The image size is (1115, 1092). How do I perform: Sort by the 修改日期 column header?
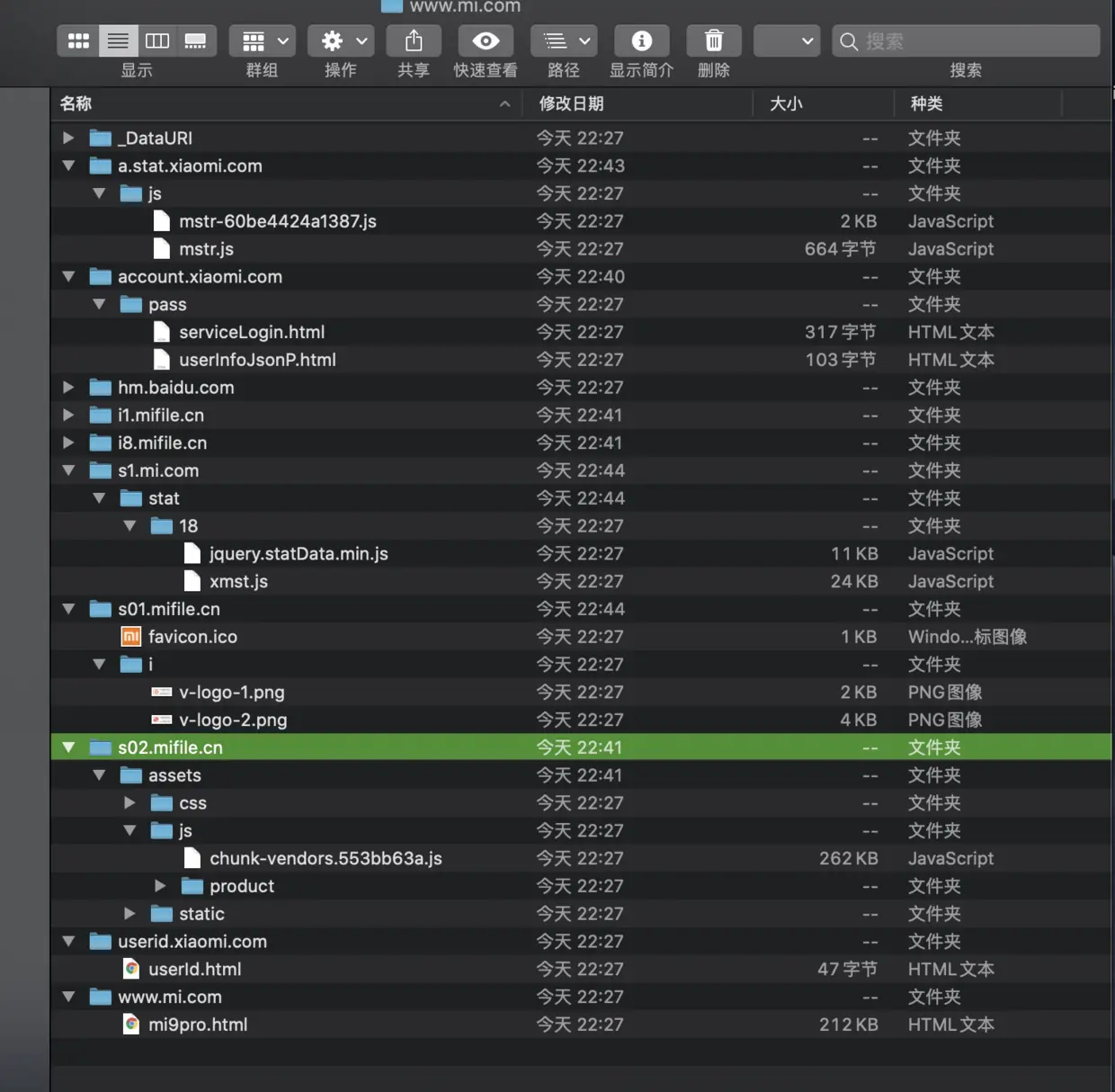[x=571, y=103]
